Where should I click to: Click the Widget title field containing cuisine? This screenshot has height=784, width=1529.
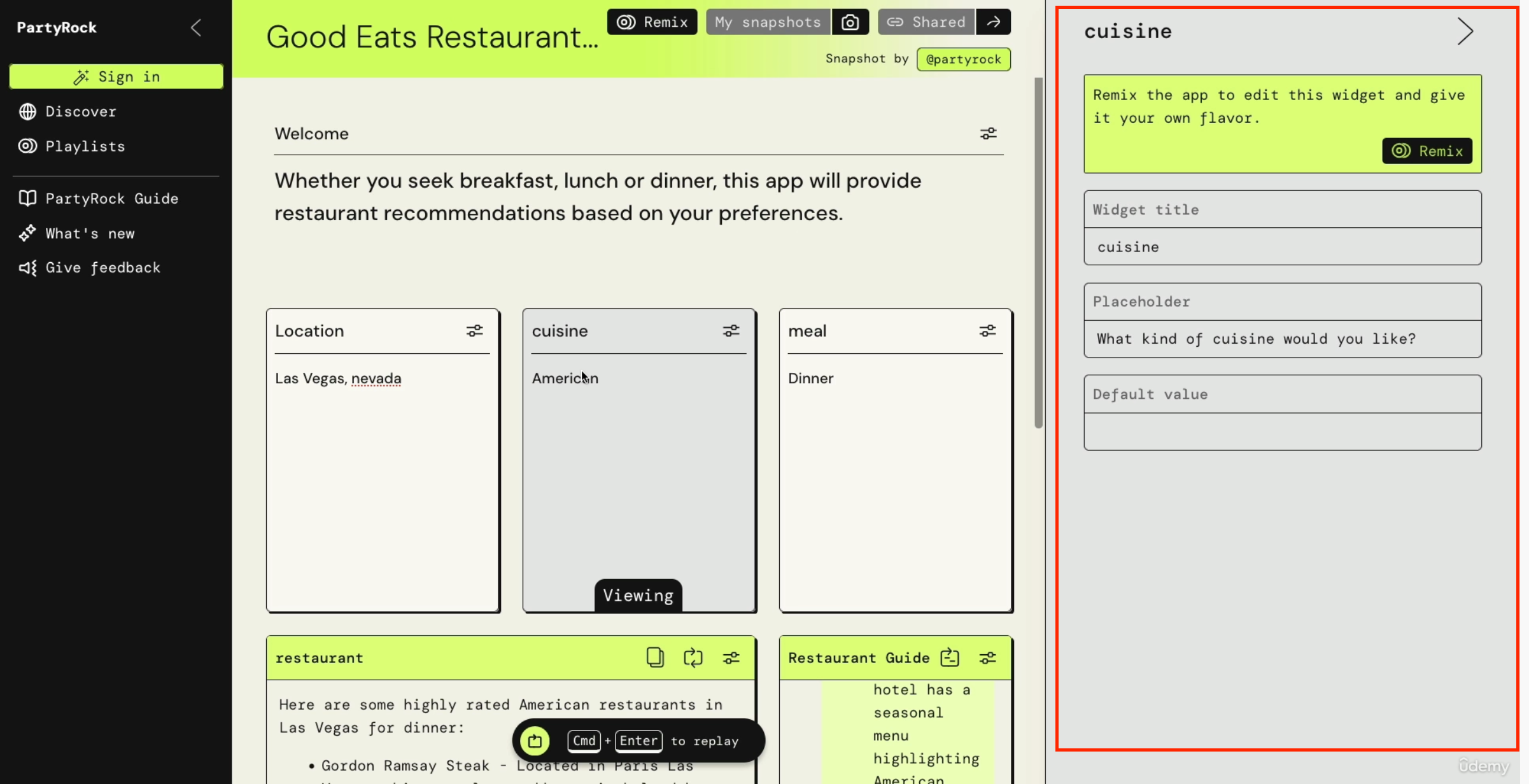coord(1283,247)
